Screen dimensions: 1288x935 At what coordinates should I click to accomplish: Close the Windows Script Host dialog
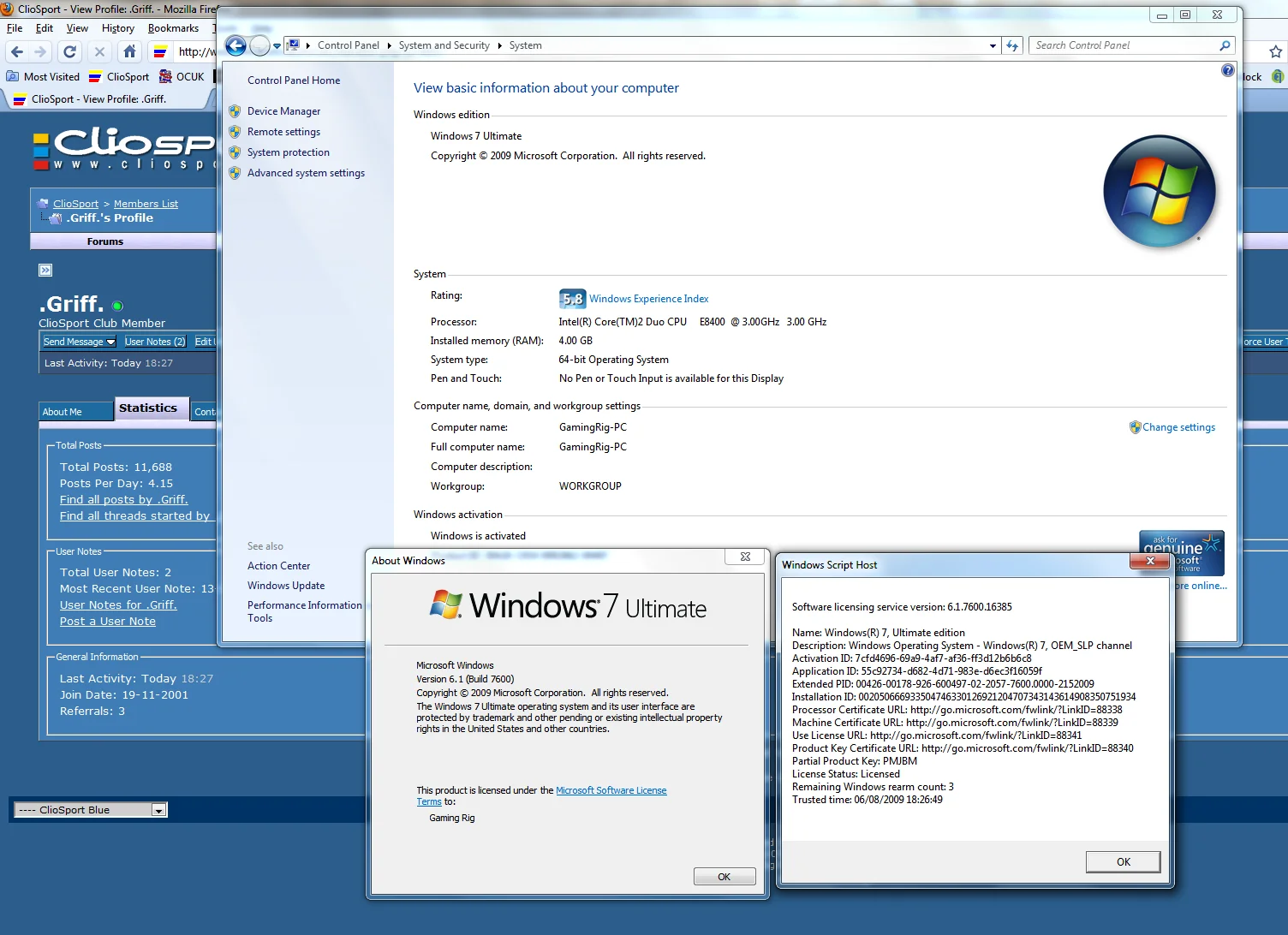point(1150,561)
